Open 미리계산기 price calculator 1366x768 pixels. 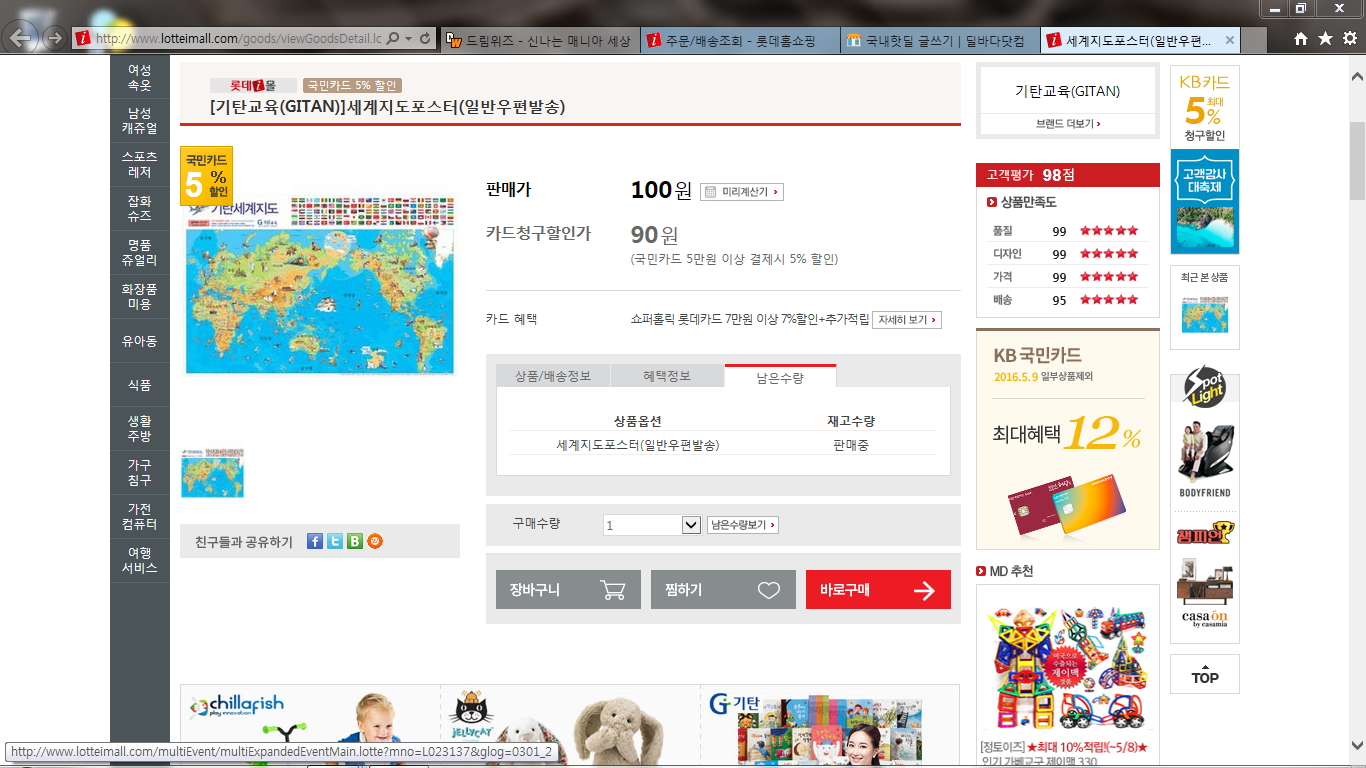[742, 191]
